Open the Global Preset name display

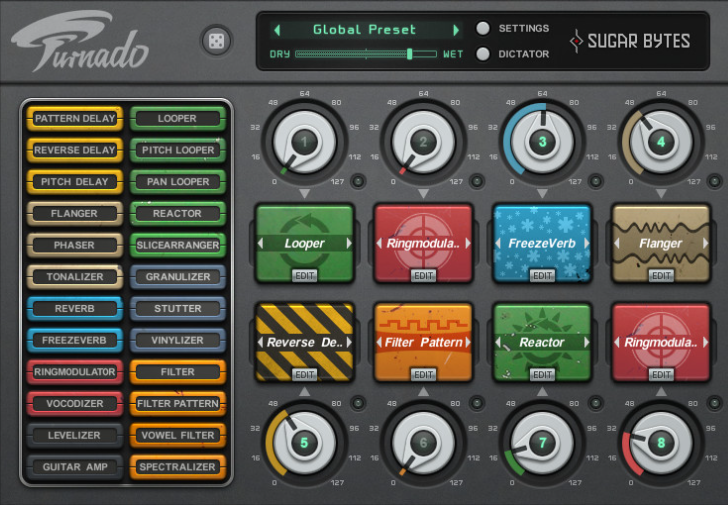[364, 30]
